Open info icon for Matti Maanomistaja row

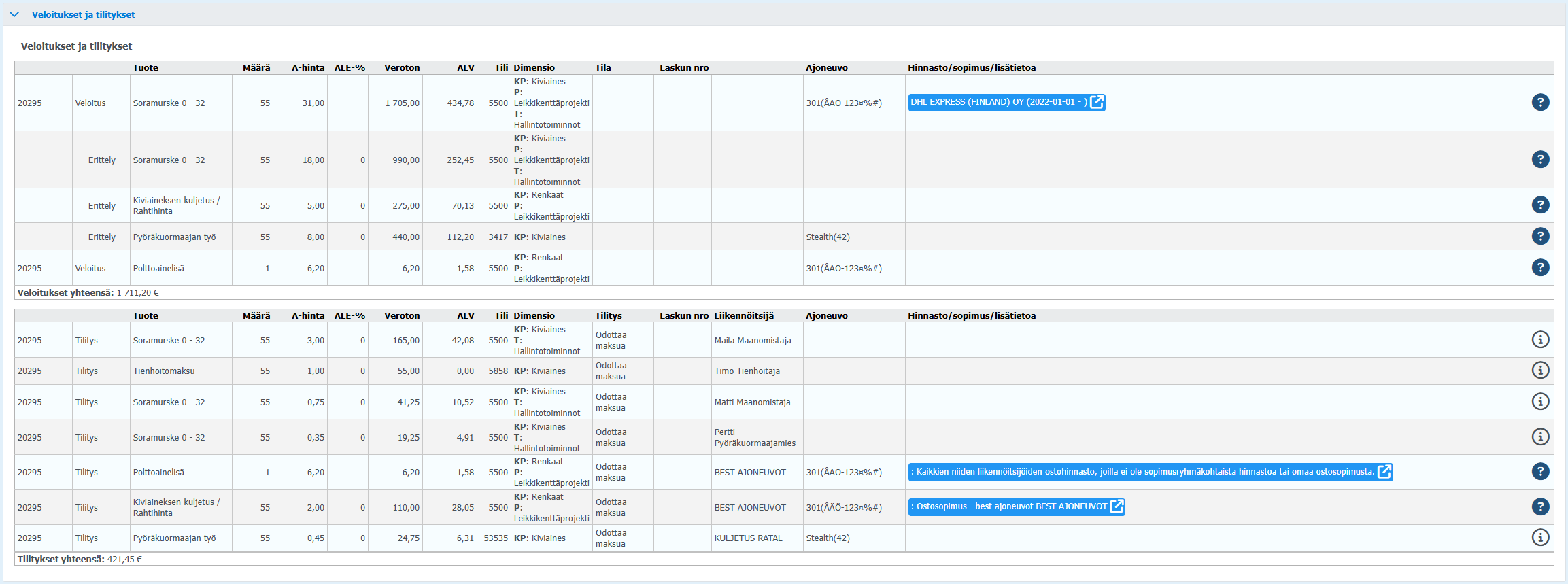click(x=1540, y=401)
